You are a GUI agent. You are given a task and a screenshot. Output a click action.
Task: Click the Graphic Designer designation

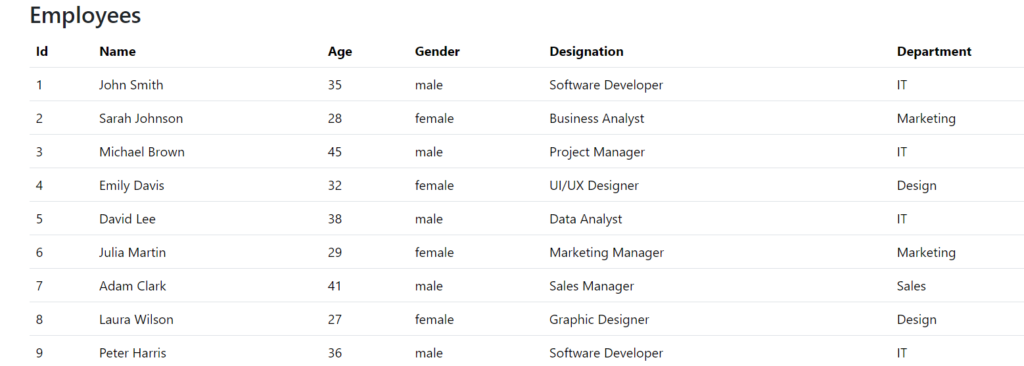[600, 320]
